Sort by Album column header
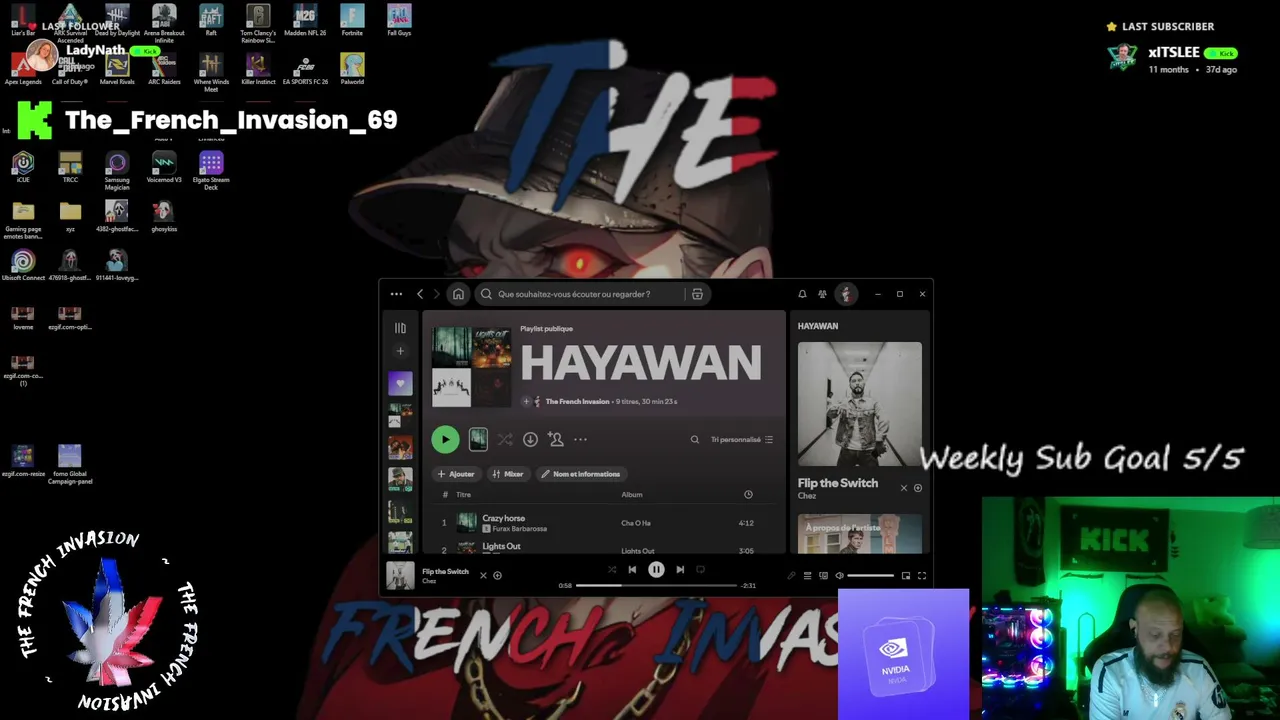This screenshot has height=720, width=1280. [632, 495]
